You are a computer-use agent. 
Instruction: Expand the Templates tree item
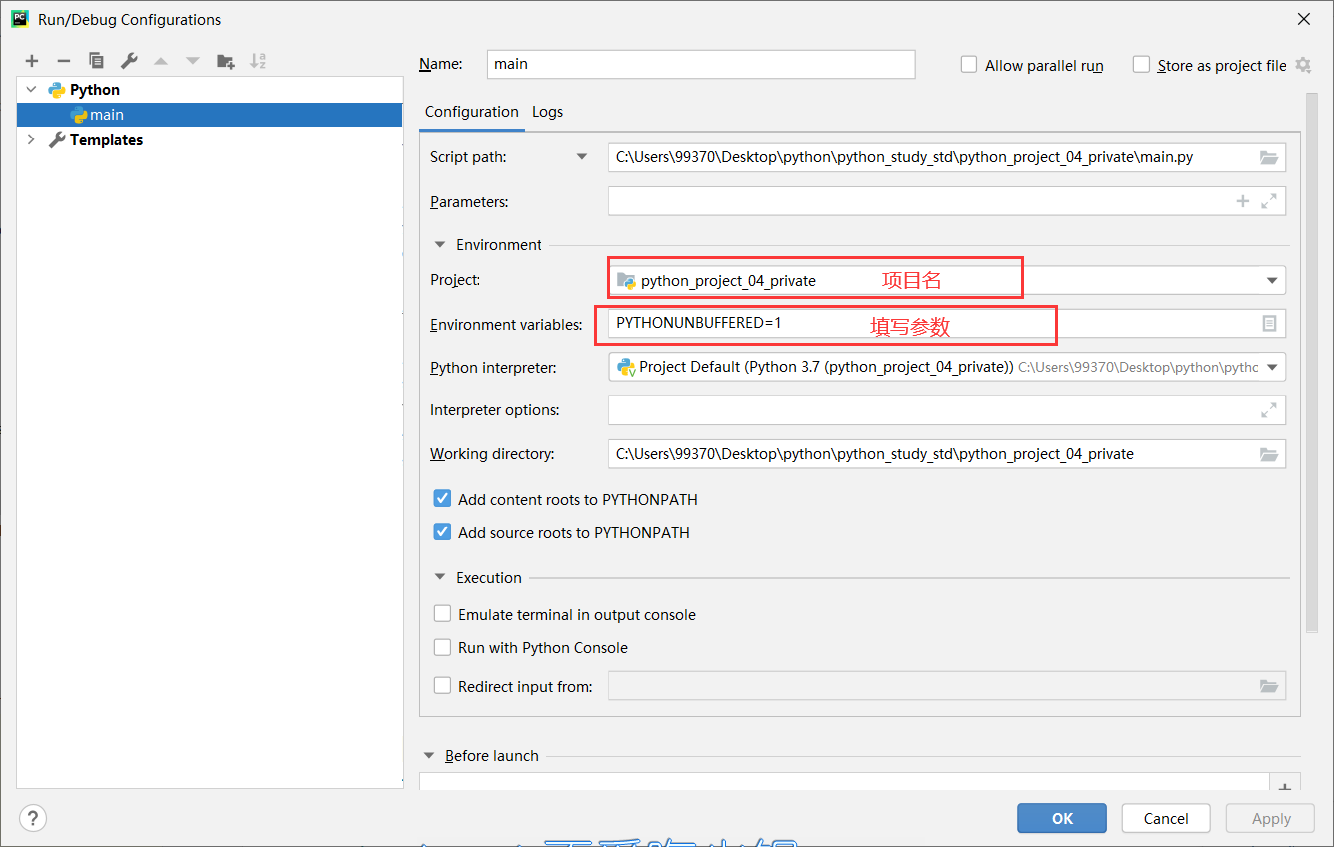click(31, 139)
